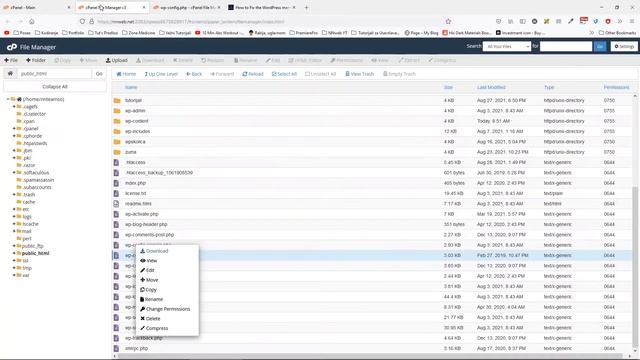The height and width of the screenshot is (360, 640).
Task: Sort the listing by the Last Modified column
Action: coord(491,87)
